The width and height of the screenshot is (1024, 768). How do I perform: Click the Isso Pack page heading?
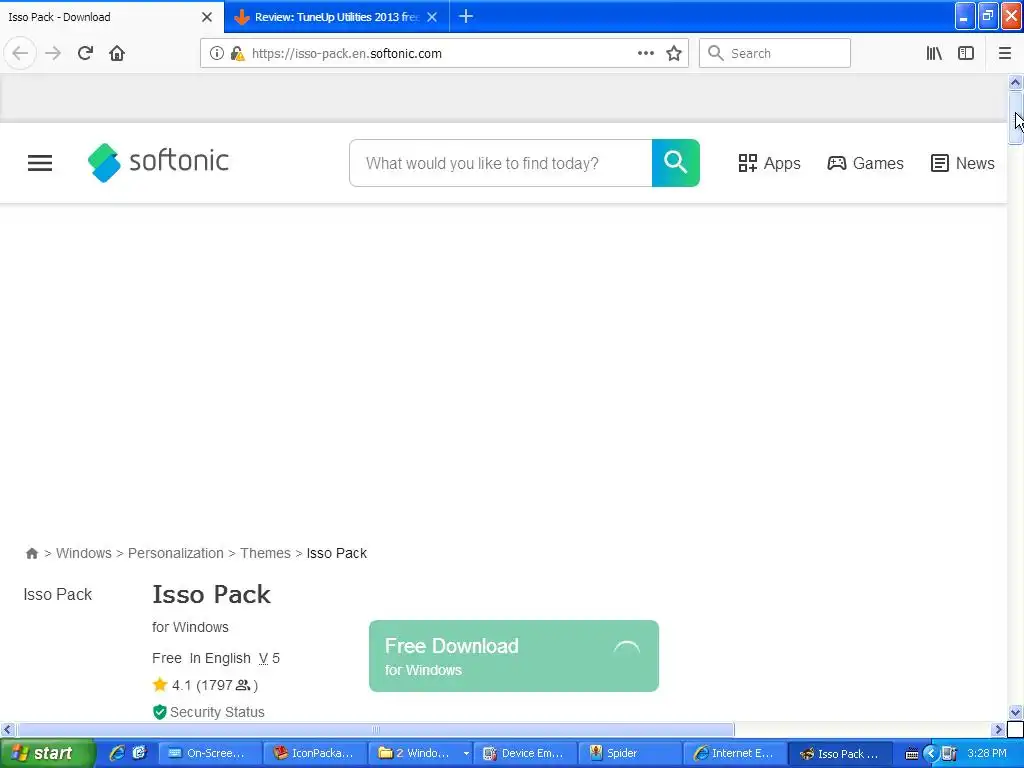click(211, 594)
